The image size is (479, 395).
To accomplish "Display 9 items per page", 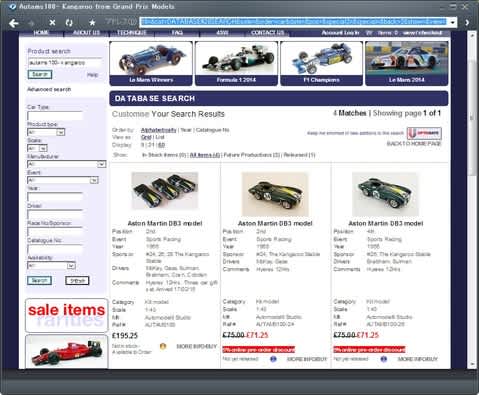I will coord(142,145).
